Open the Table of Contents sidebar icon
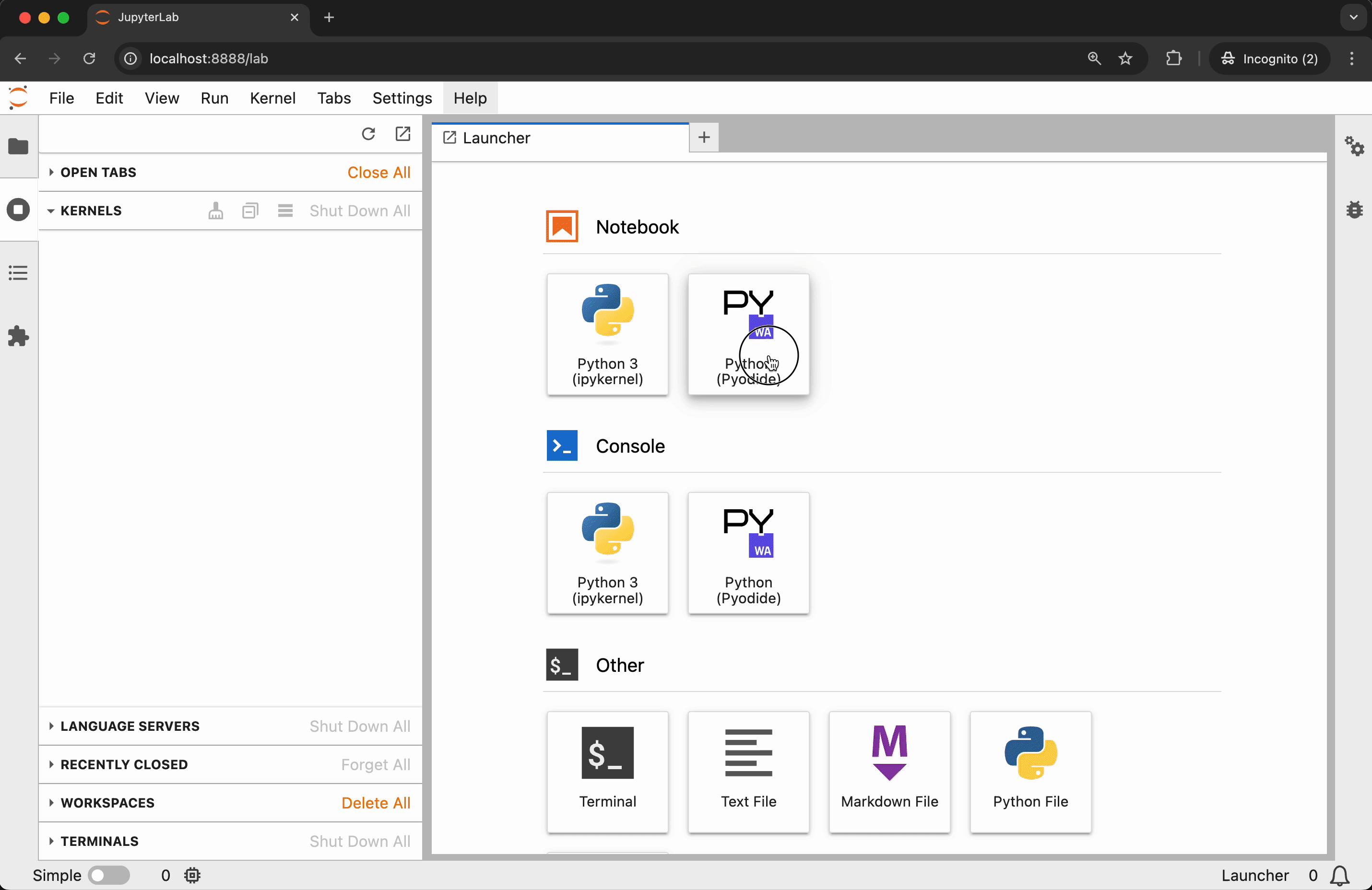This screenshot has height=890, width=1372. pyautogui.click(x=18, y=272)
